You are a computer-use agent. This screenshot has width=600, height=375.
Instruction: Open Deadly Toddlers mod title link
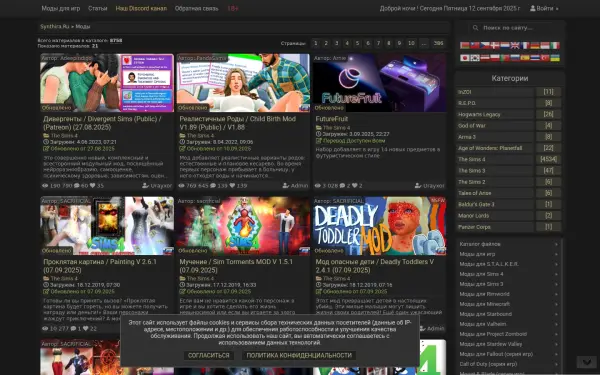click(x=375, y=266)
